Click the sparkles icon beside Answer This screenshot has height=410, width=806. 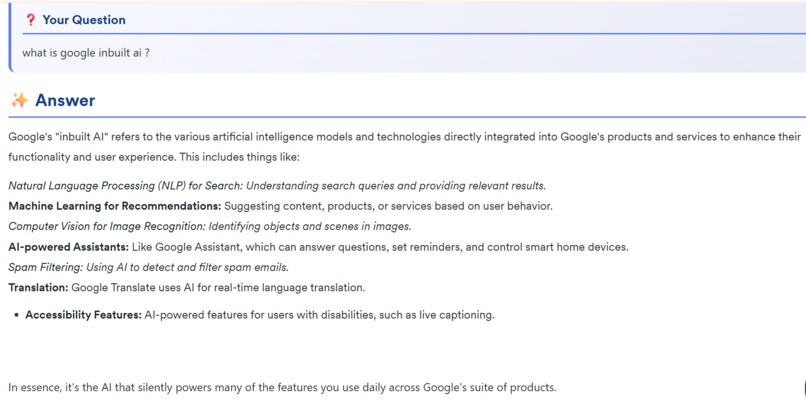20,100
